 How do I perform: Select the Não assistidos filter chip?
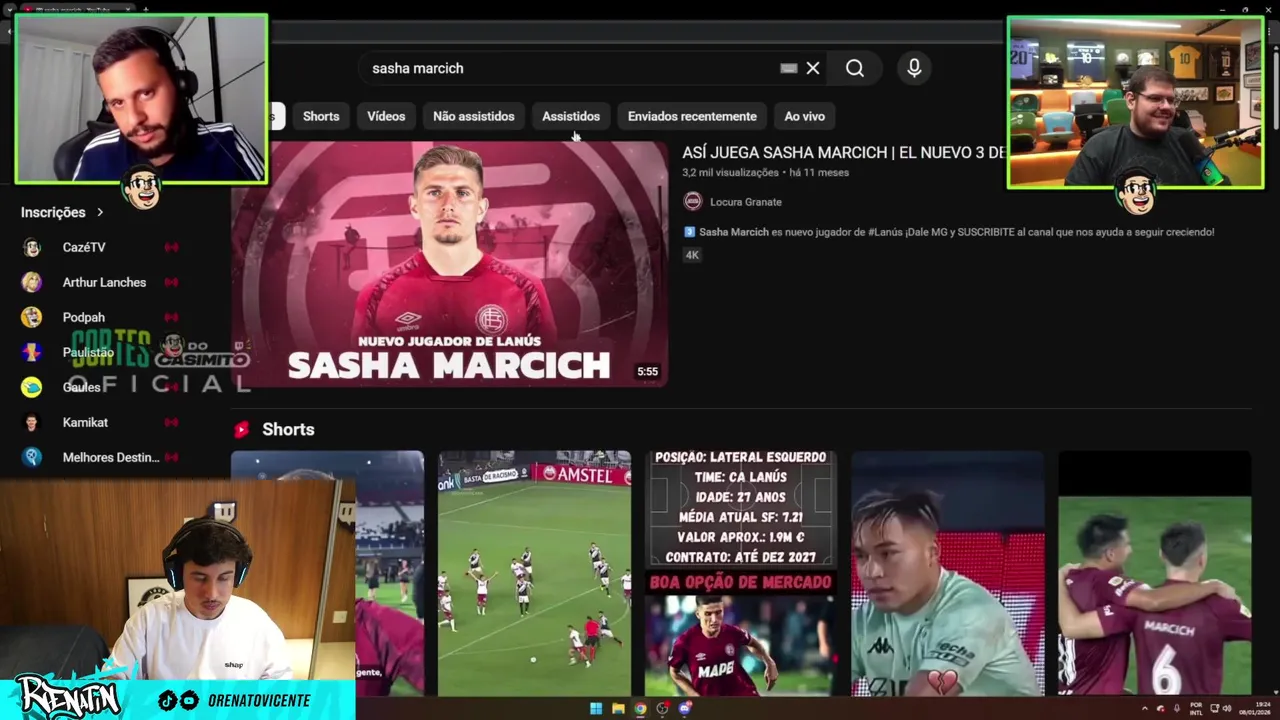(x=474, y=116)
